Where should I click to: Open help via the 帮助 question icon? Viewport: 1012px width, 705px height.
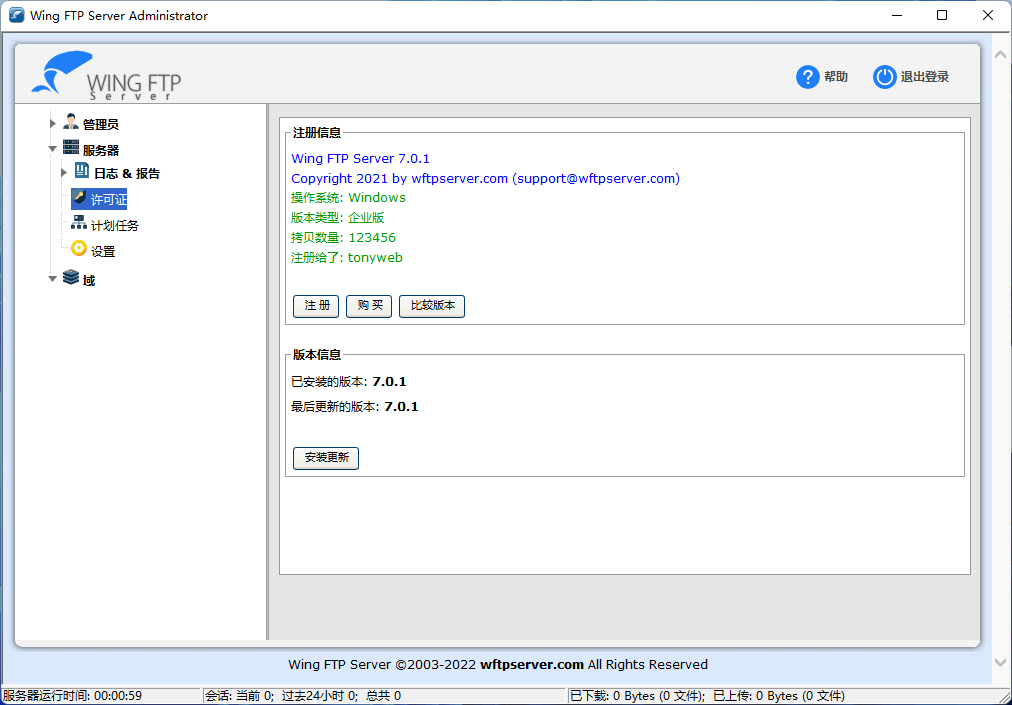coord(807,76)
